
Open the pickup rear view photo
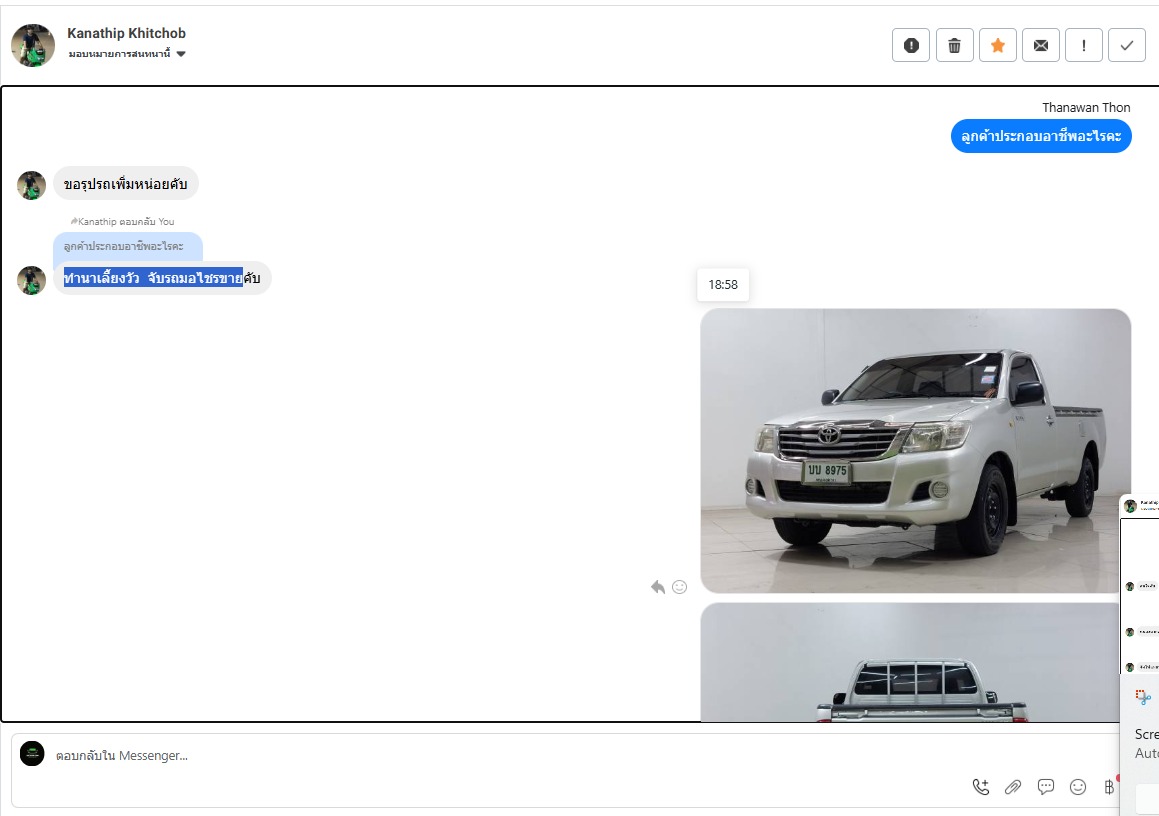click(910, 662)
